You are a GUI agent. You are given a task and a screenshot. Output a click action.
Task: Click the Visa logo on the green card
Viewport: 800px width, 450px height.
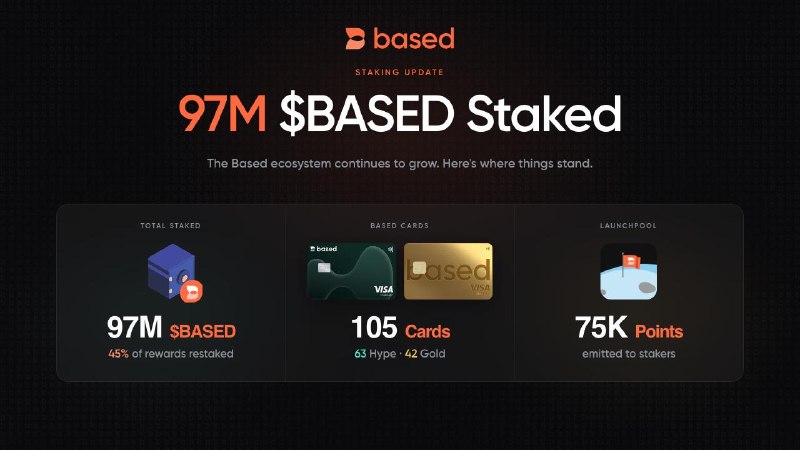383,289
